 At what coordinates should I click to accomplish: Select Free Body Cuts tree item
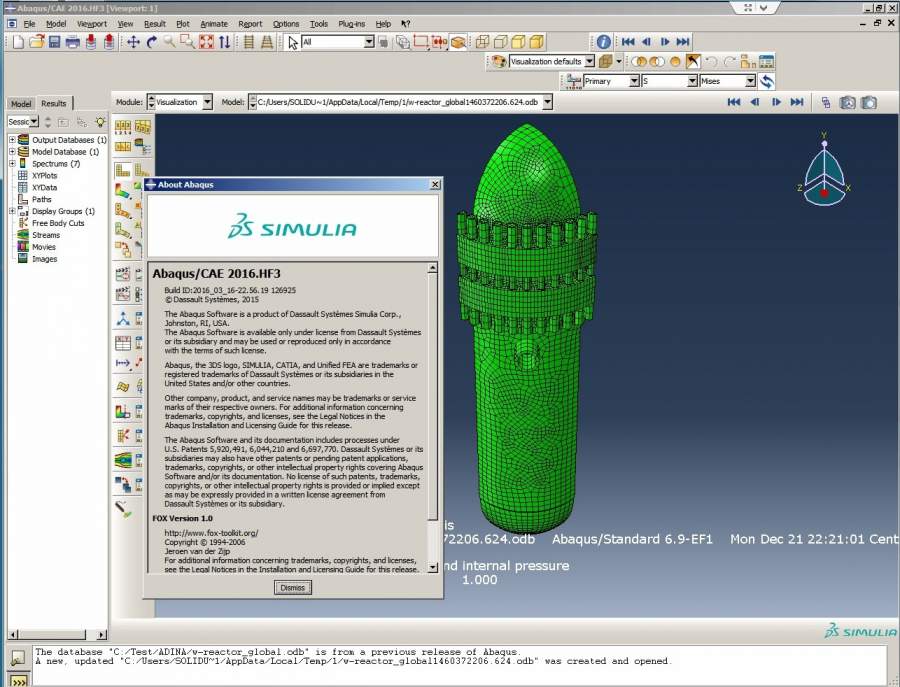[x=58, y=223]
